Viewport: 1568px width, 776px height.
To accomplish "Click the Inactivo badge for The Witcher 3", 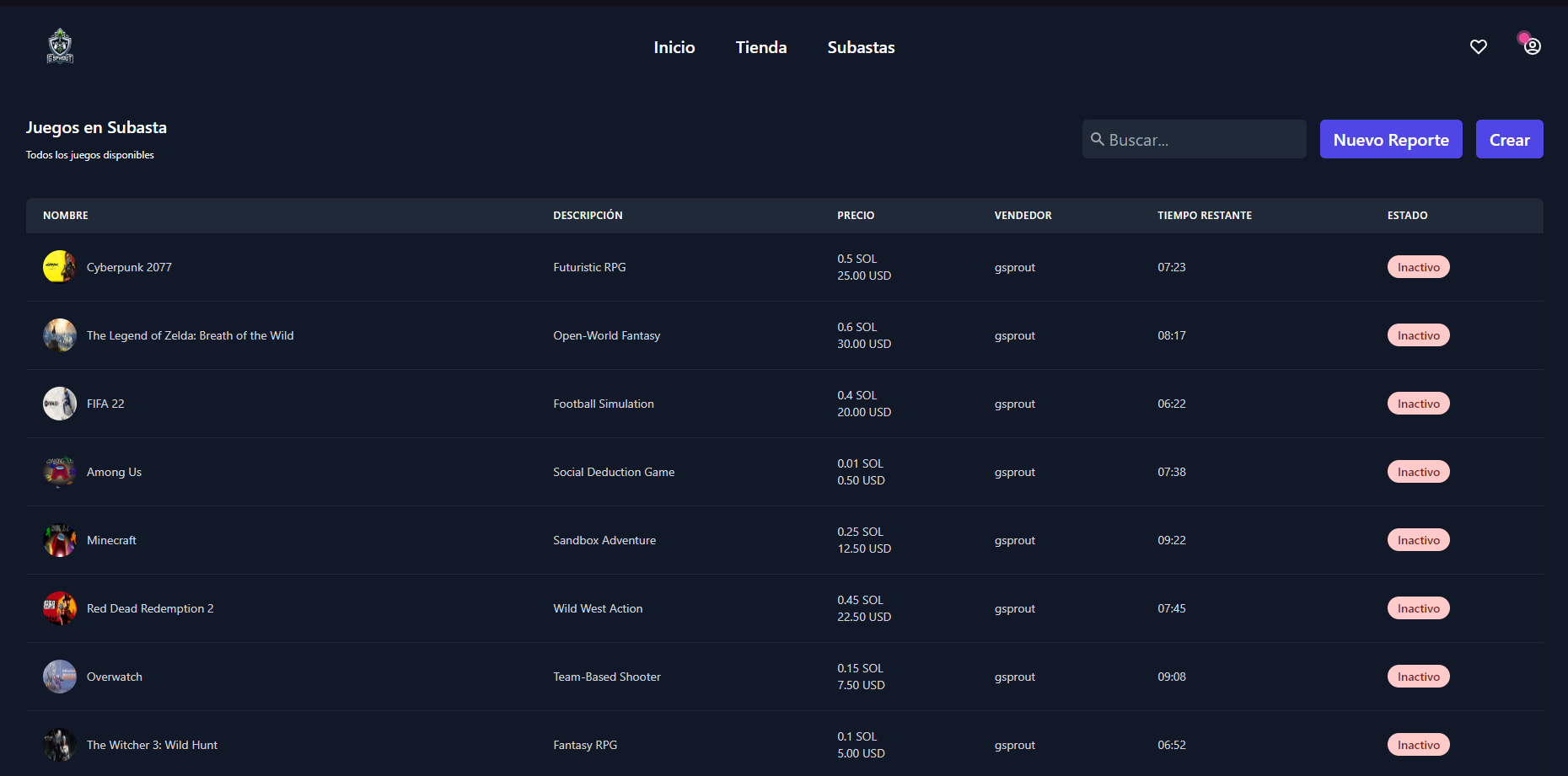I will 1419,745.
